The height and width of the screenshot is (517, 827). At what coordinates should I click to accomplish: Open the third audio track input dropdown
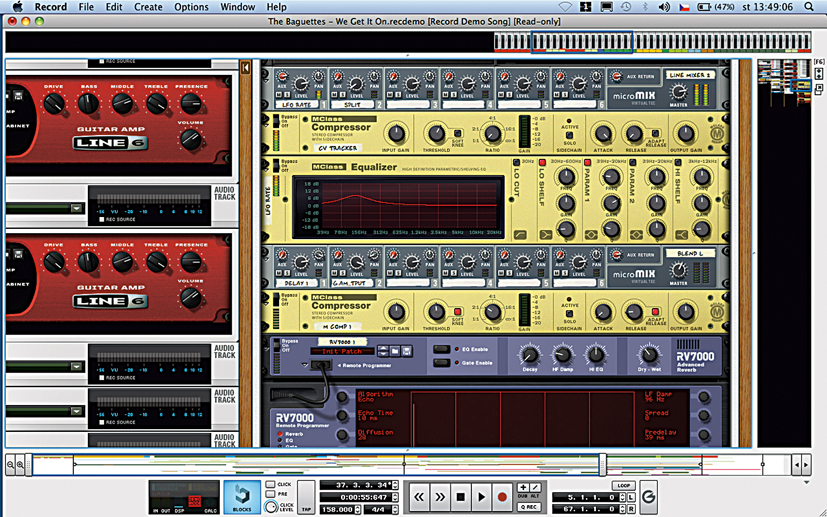tap(77, 411)
